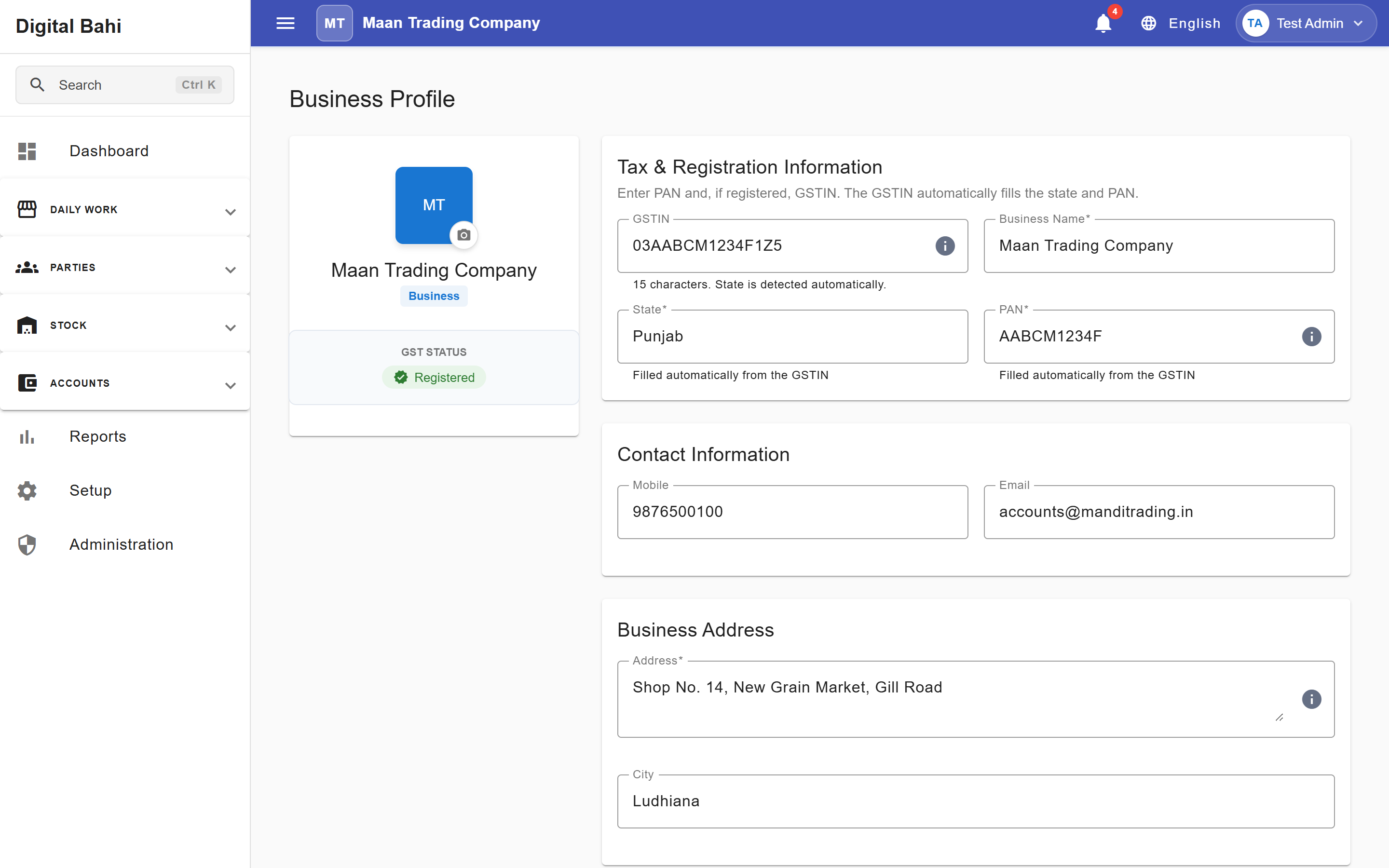Click the camera icon to change logo
The width and height of the screenshot is (1389, 868).
(463, 235)
